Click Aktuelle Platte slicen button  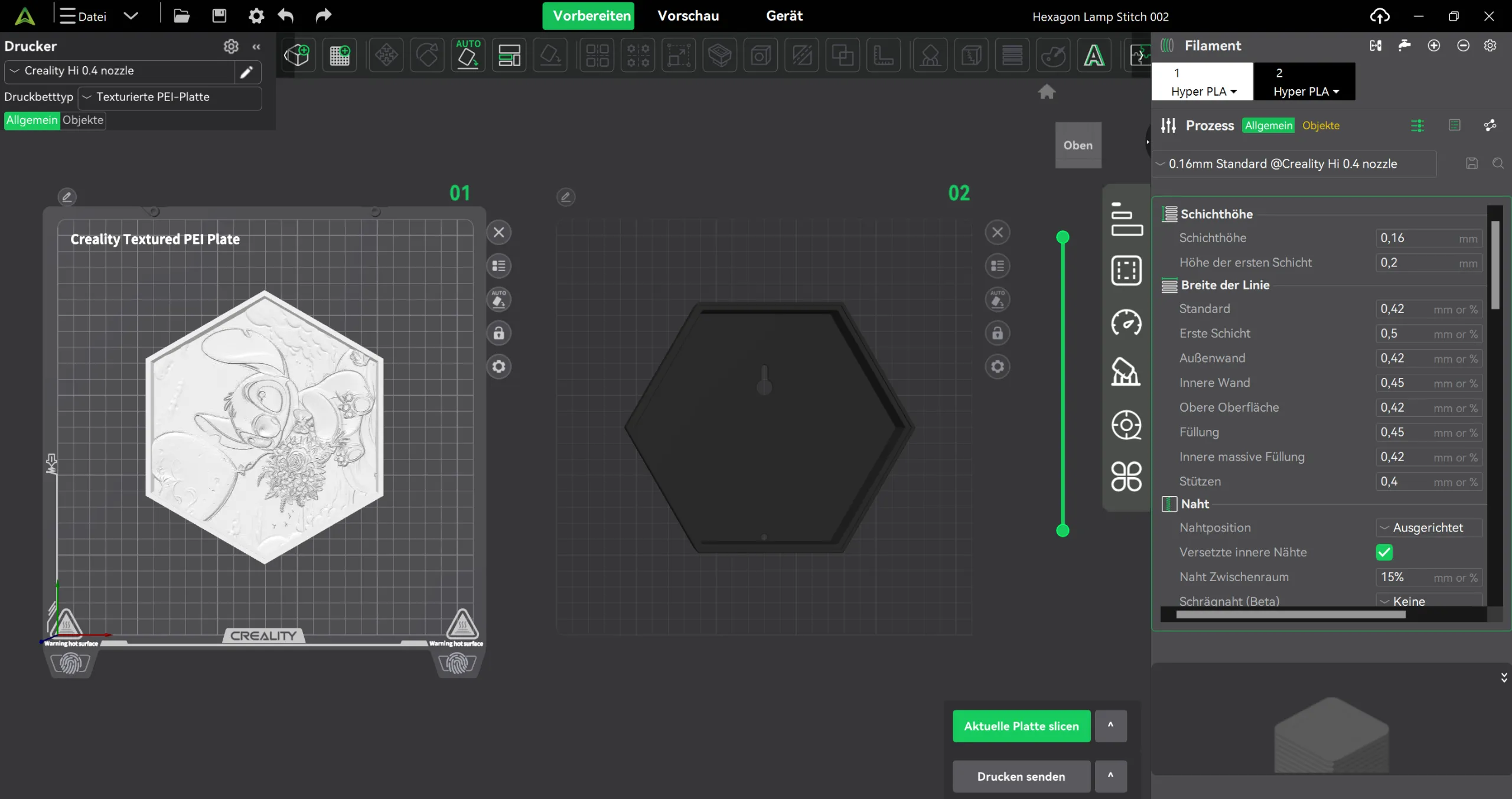click(x=1021, y=726)
